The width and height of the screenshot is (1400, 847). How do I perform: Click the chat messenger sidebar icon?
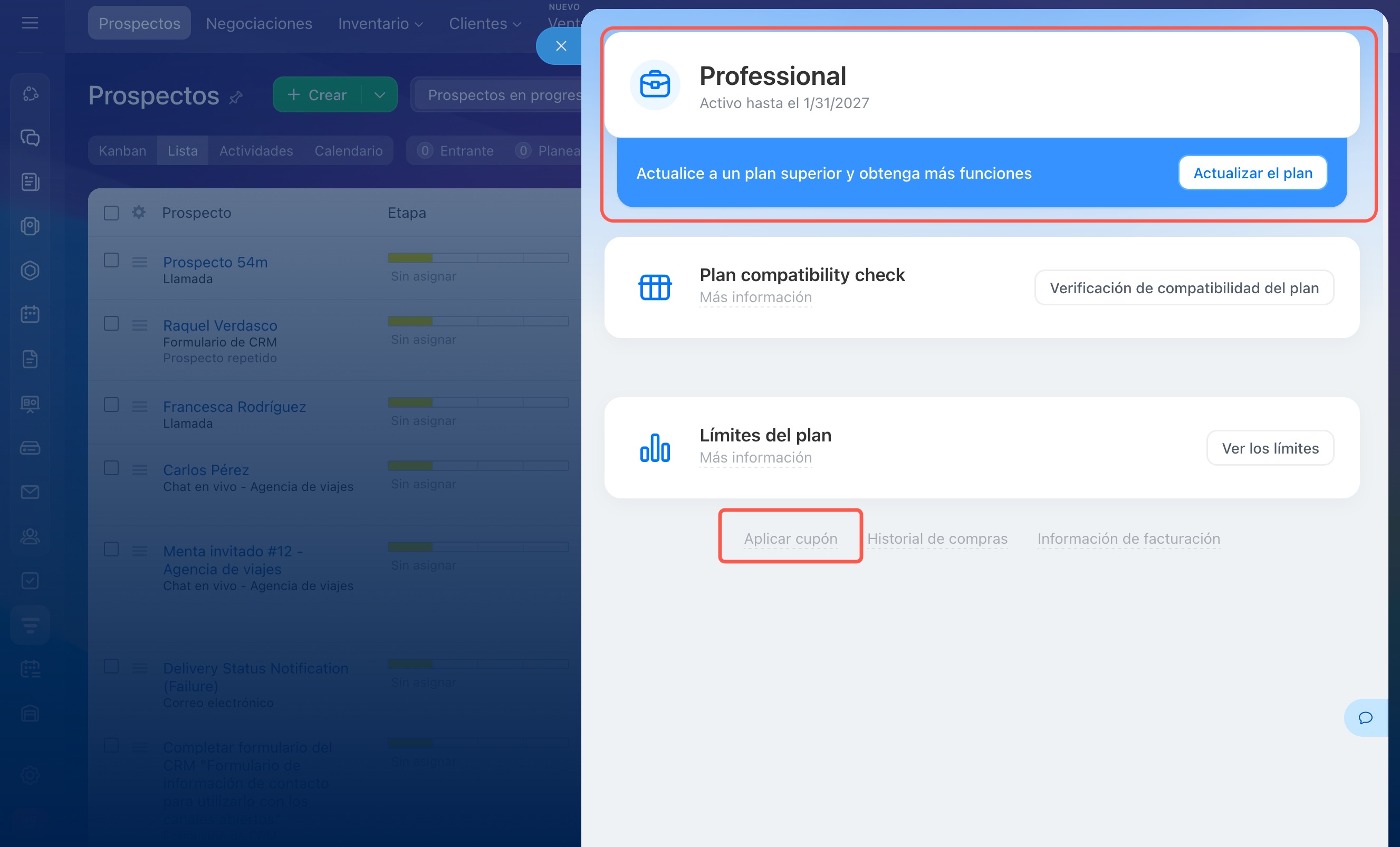click(30, 138)
